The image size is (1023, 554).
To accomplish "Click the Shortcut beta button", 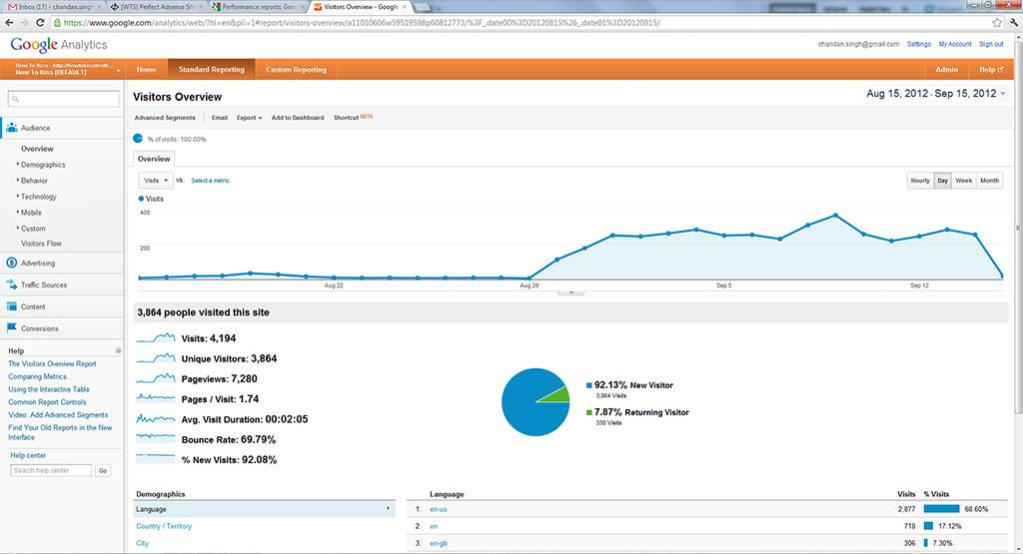I will (353, 117).
